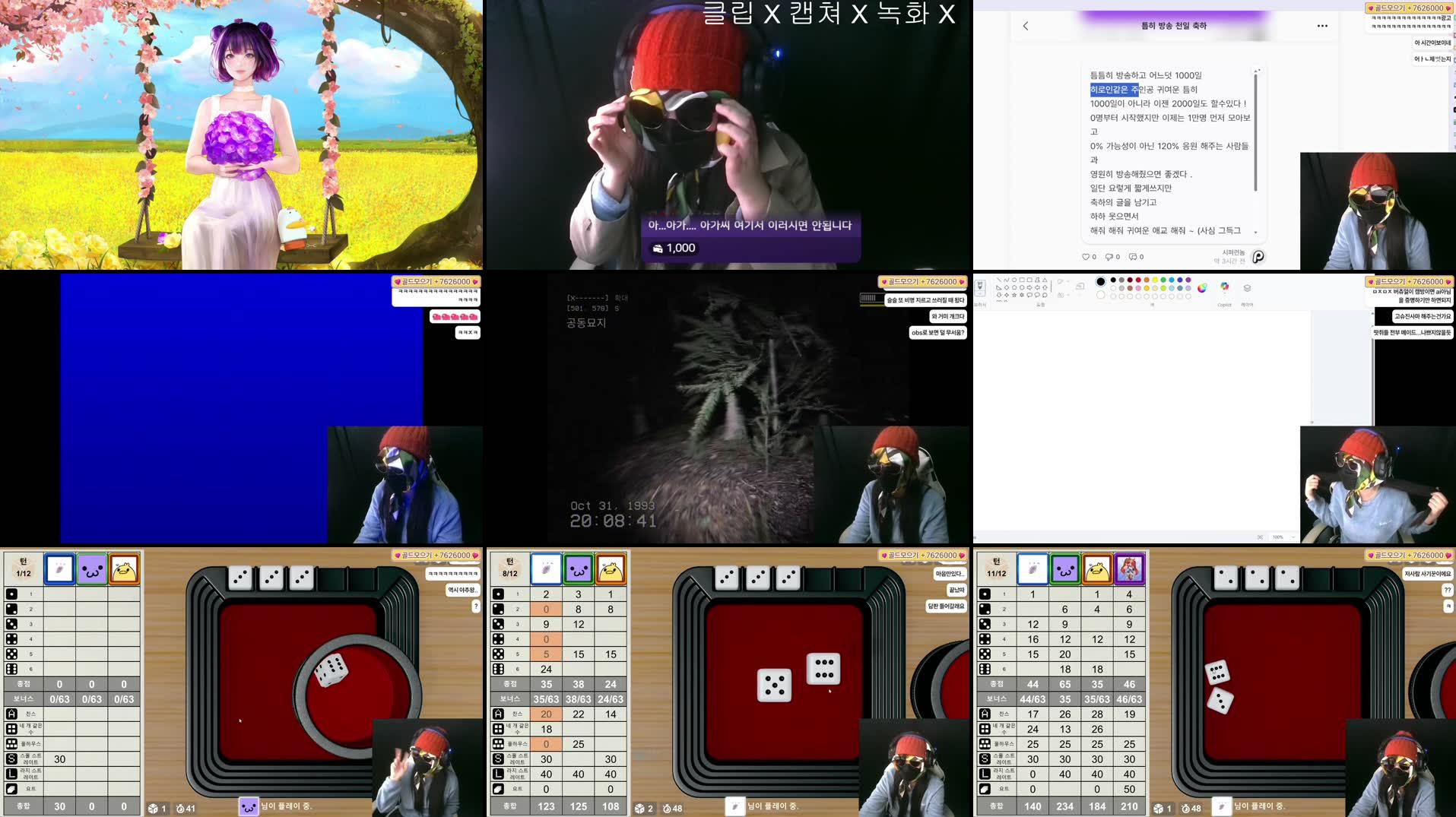Switch to Color 2 in Paint's palette
This screenshot has height=817, width=1456.
pos(1101,295)
